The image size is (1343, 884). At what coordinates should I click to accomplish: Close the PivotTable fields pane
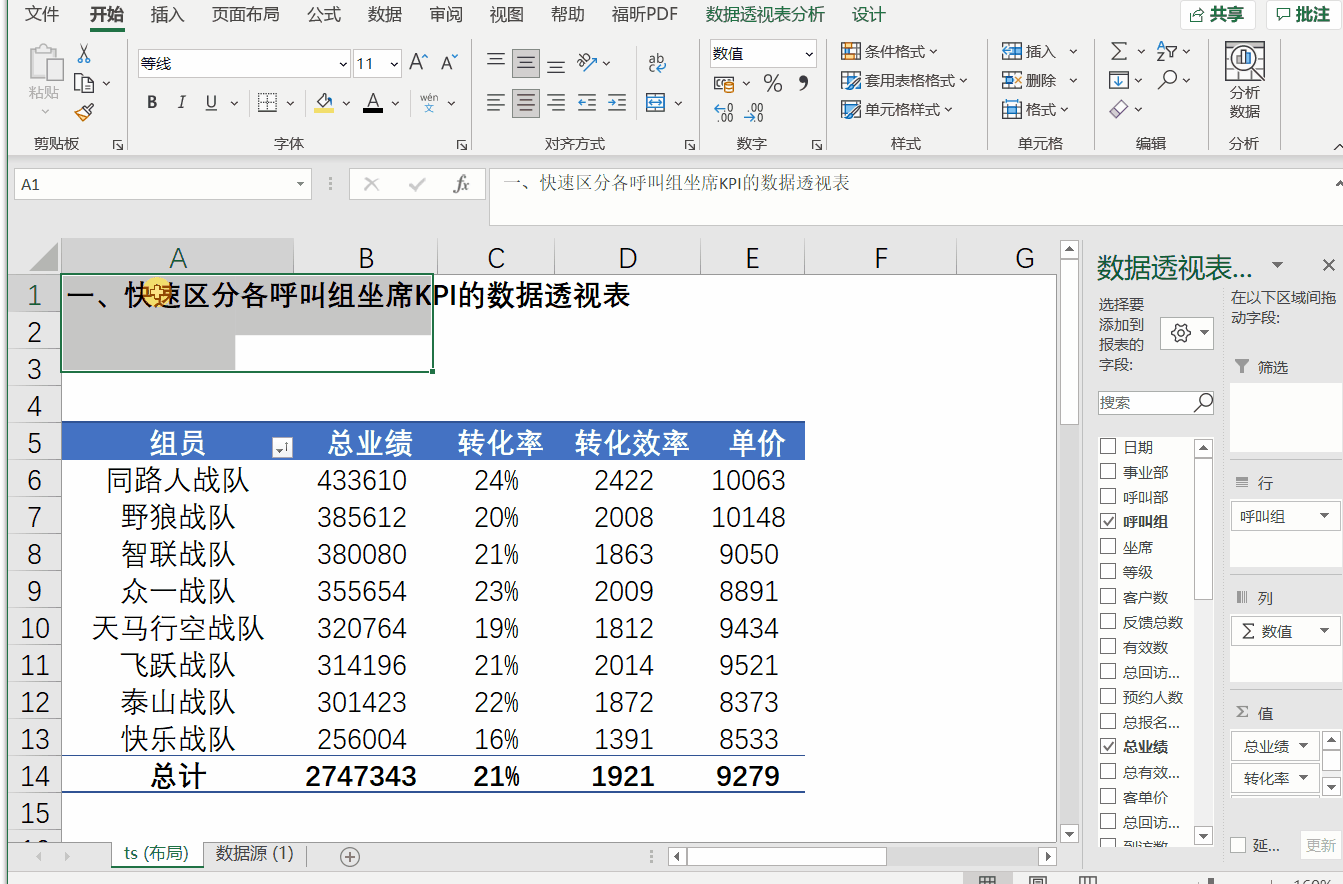pyautogui.click(x=1328, y=265)
